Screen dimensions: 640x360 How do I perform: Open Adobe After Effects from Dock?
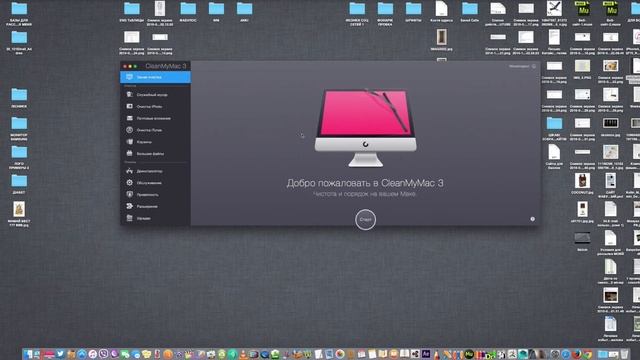[426, 354]
